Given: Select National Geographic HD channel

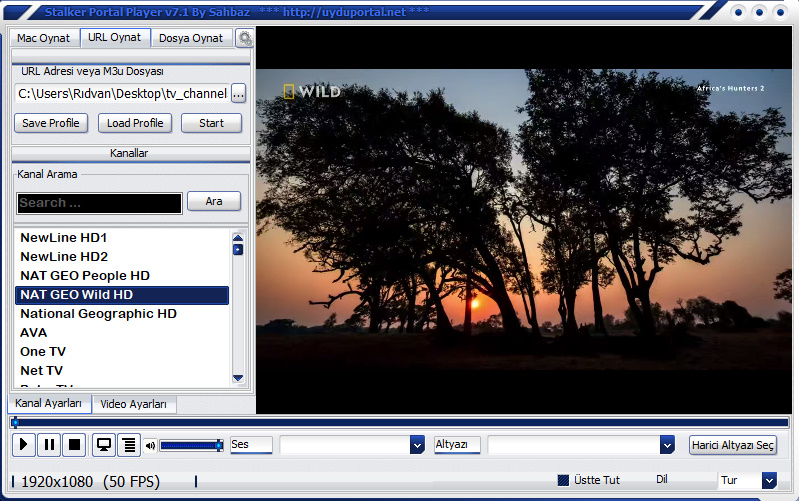Looking at the screenshot, I should click(x=98, y=314).
